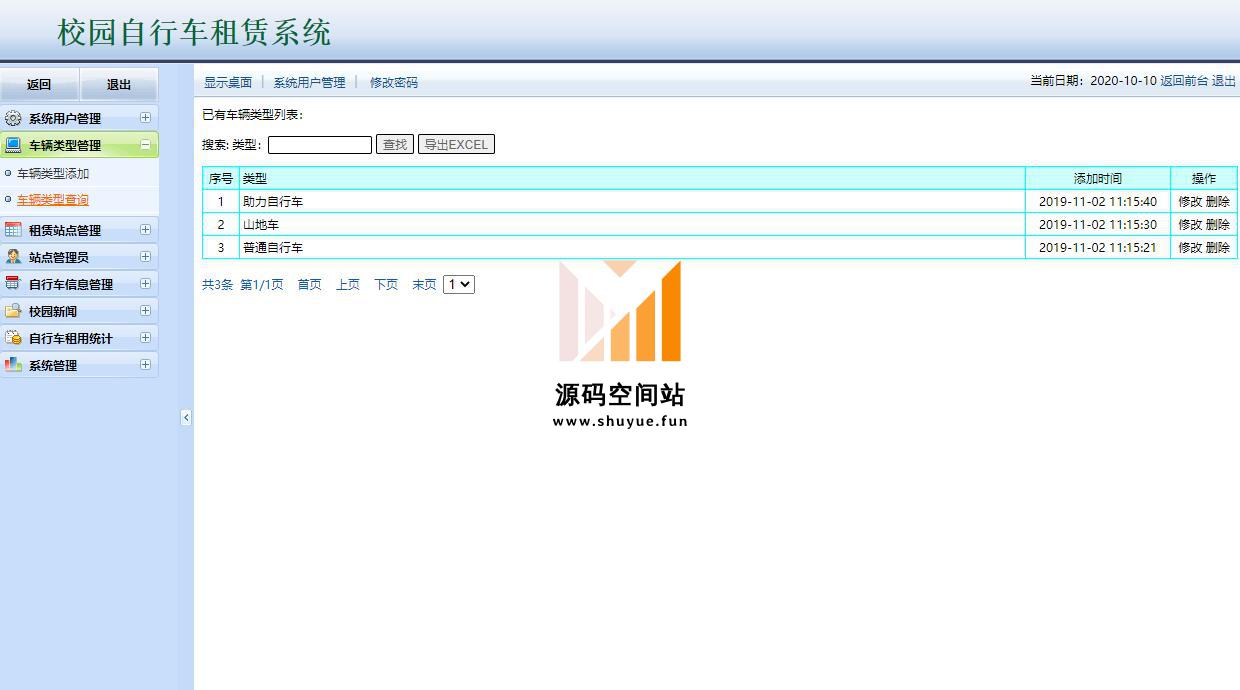Click the 共3条 record count text
Viewport: 1240px width, 690px height.
coord(217,284)
